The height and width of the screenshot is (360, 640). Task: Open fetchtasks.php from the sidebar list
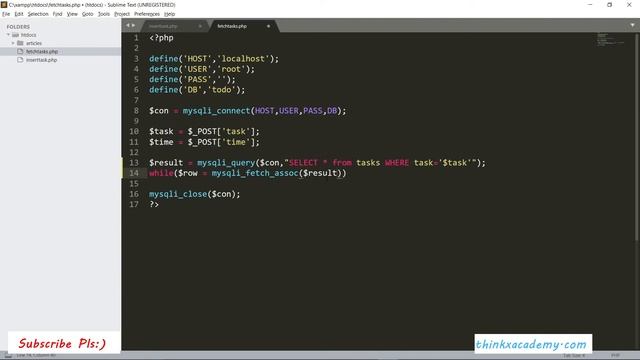coord(42,51)
